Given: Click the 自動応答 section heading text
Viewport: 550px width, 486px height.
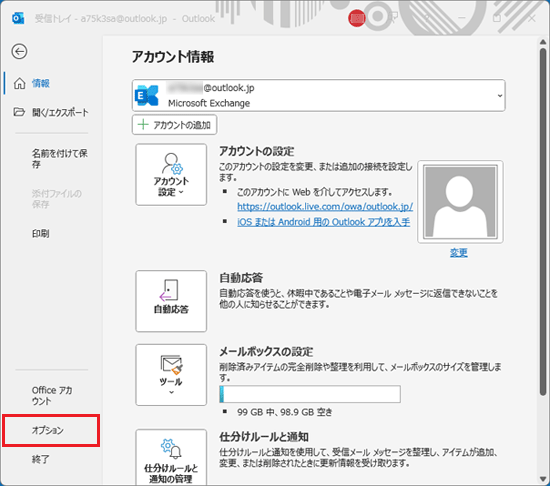Looking at the screenshot, I should [x=241, y=278].
